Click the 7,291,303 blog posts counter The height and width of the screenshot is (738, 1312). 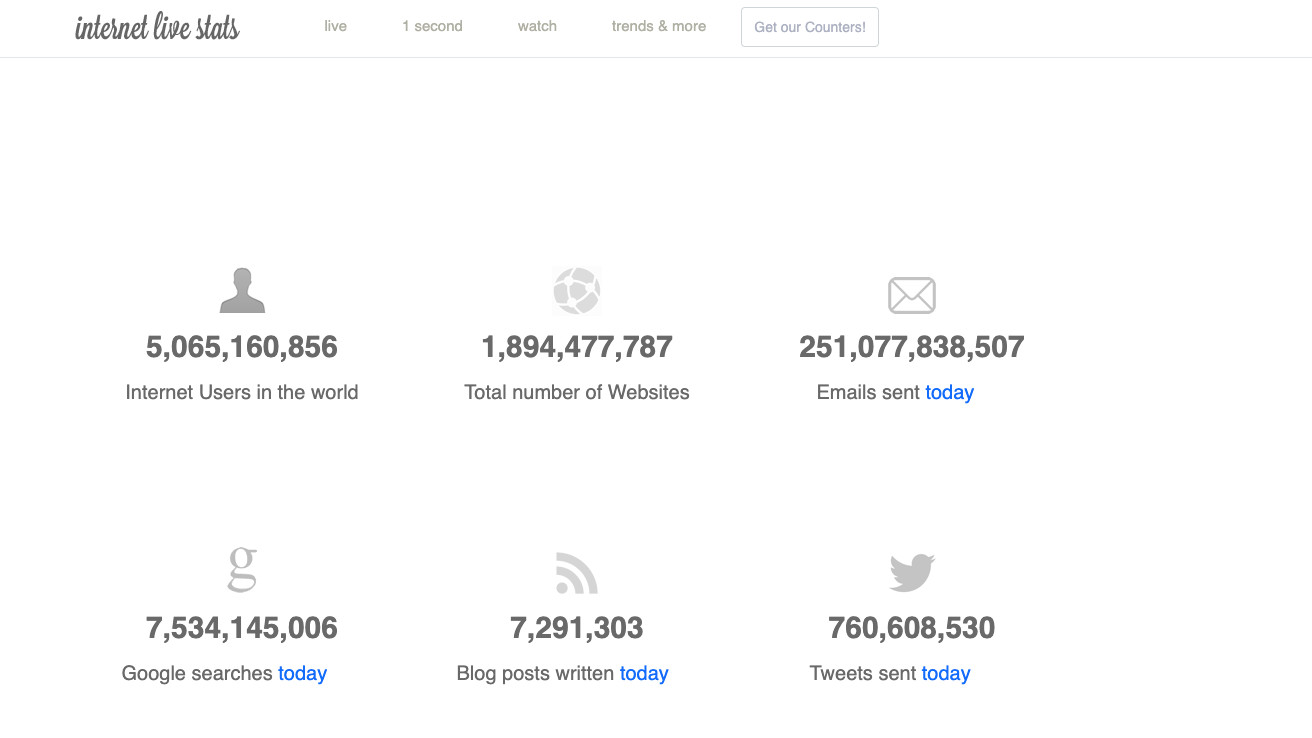(577, 628)
